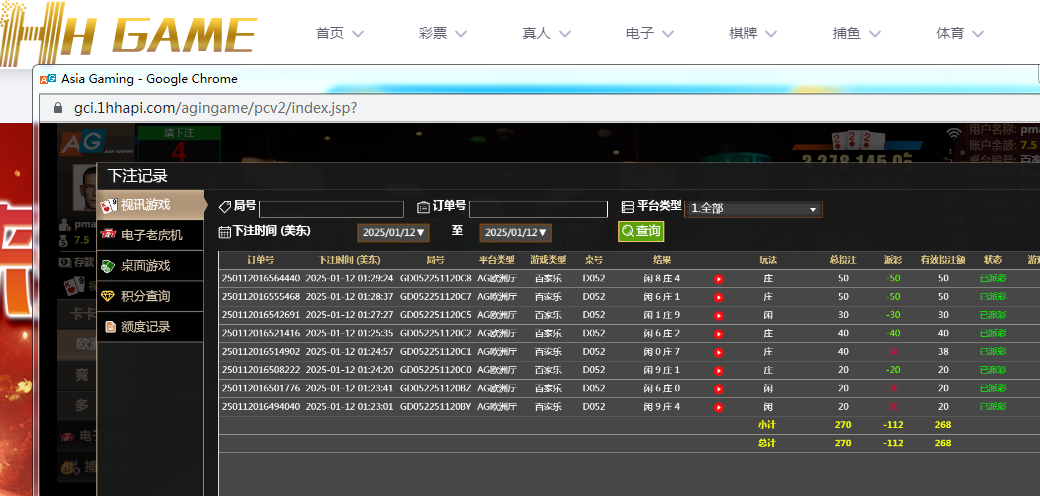The height and width of the screenshot is (496, 1040).
Task: Open the 积分查询 section
Action: pos(150,296)
